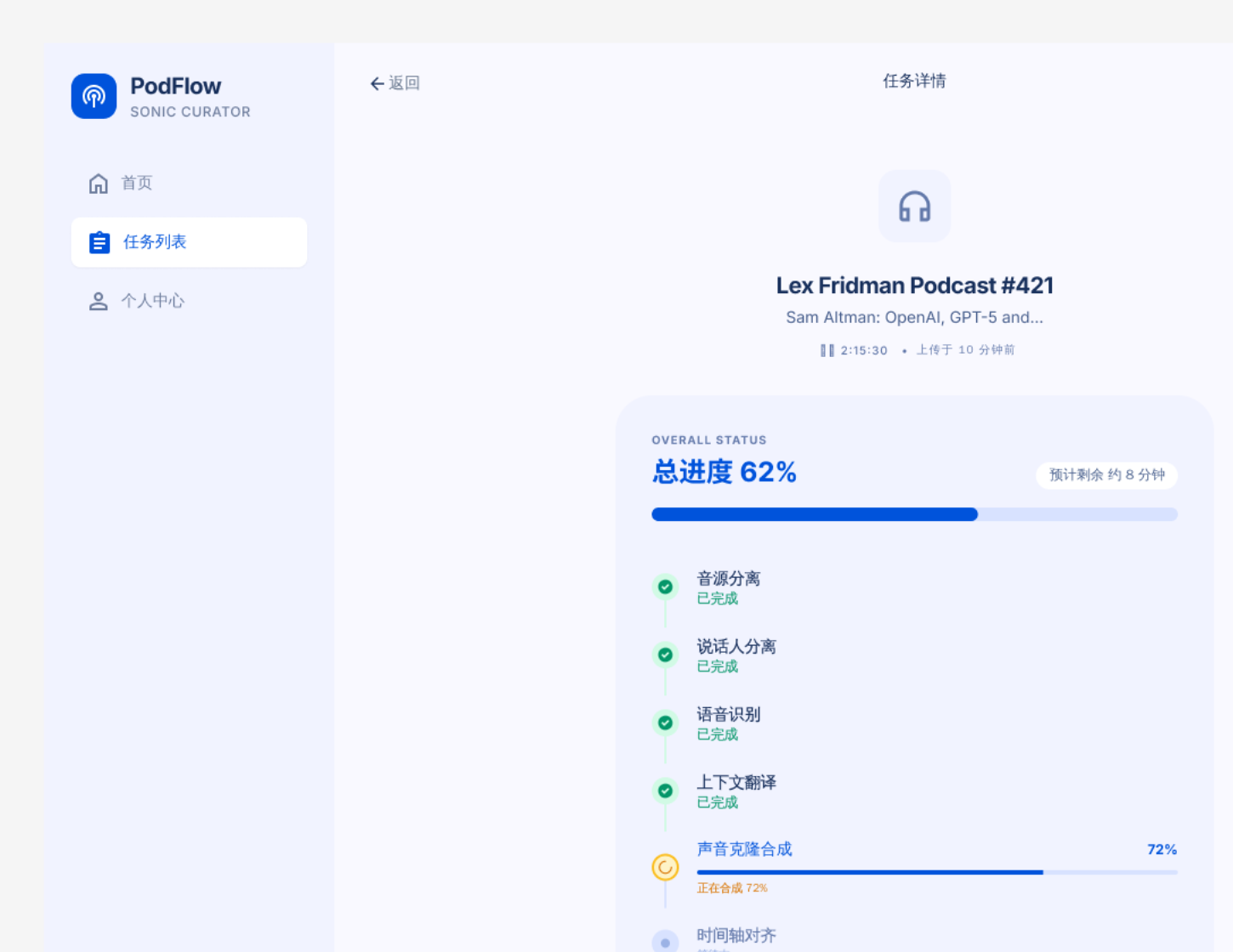Click the headphones podcast icon
The height and width of the screenshot is (952, 1233).
click(914, 207)
